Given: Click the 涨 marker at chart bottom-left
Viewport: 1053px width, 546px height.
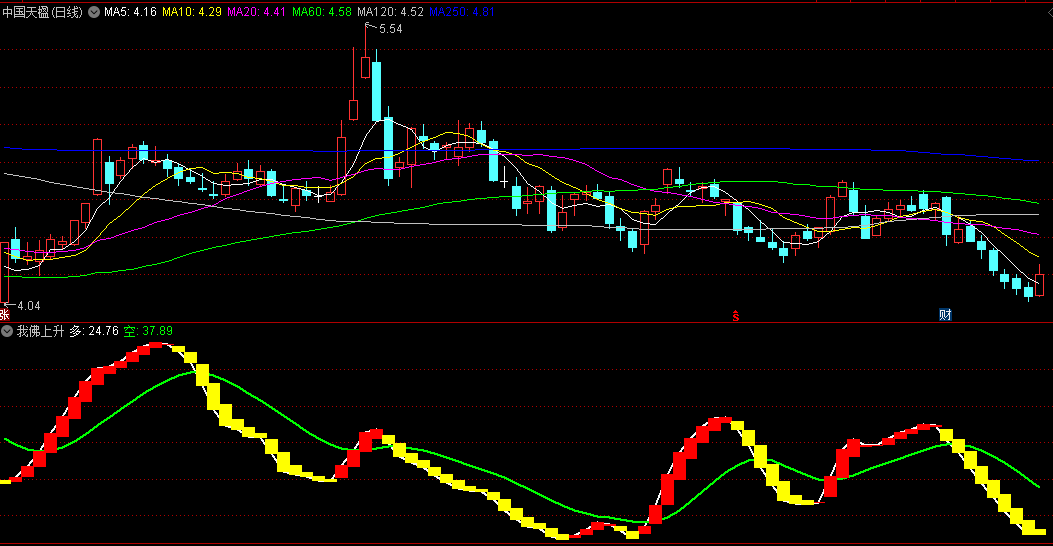Looking at the screenshot, I should click(x=5, y=315).
